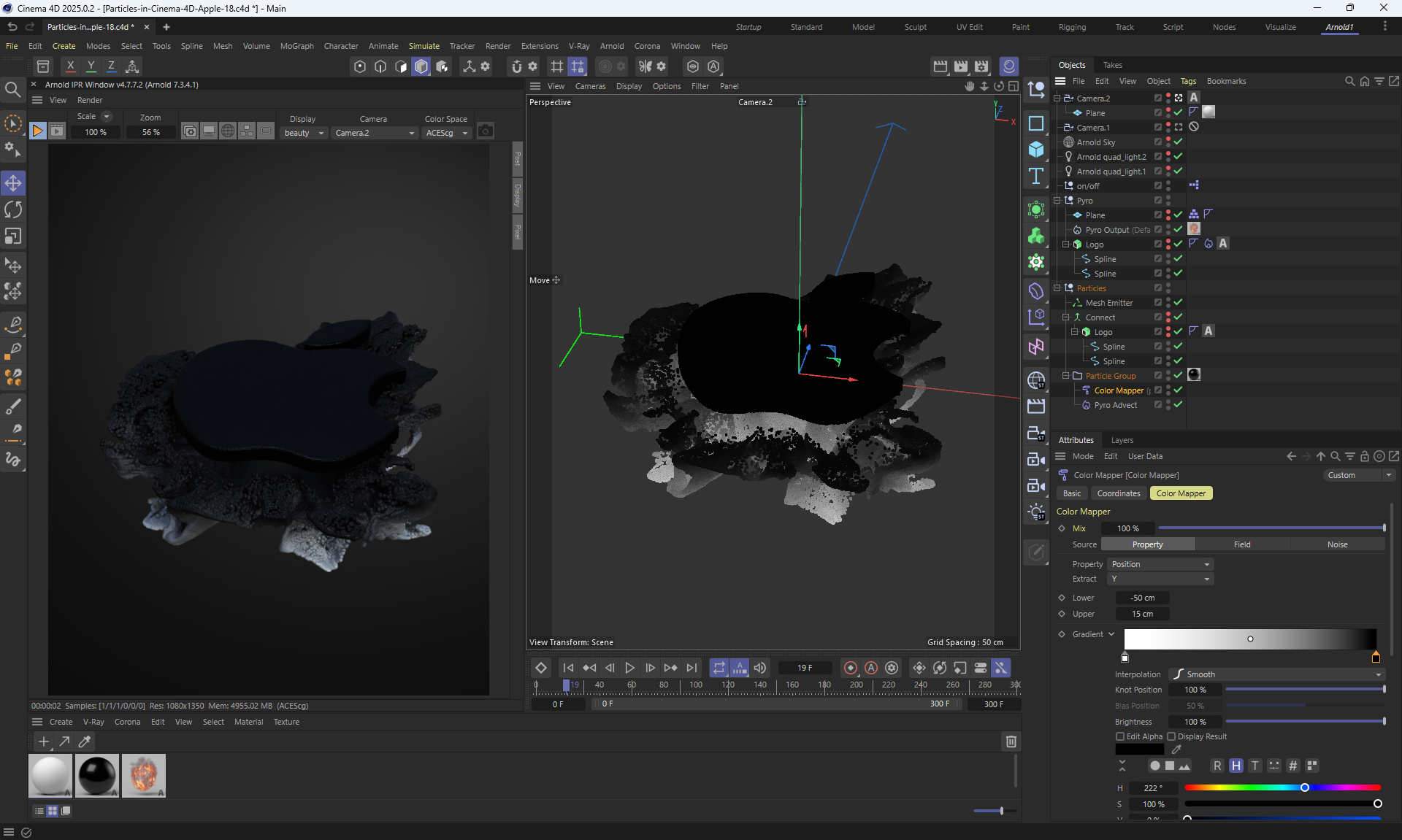
Task: Click the Cube primitive icon
Action: (1035, 150)
